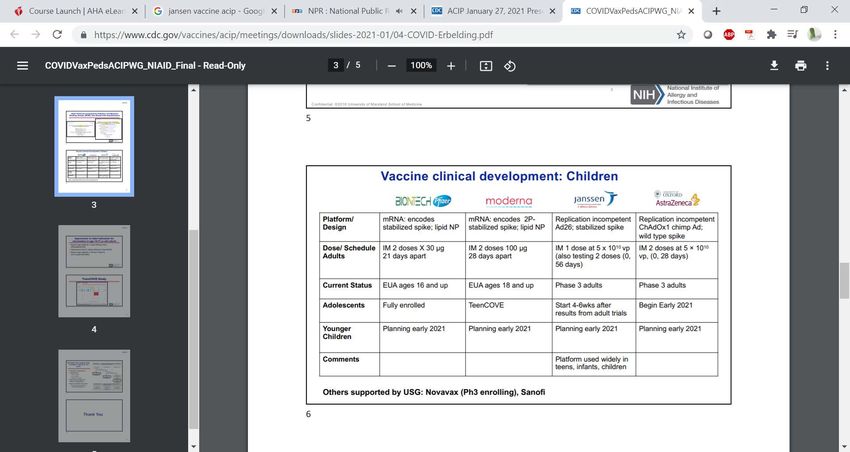Click the slide title Vaccine clinical development: Children

(x=499, y=176)
